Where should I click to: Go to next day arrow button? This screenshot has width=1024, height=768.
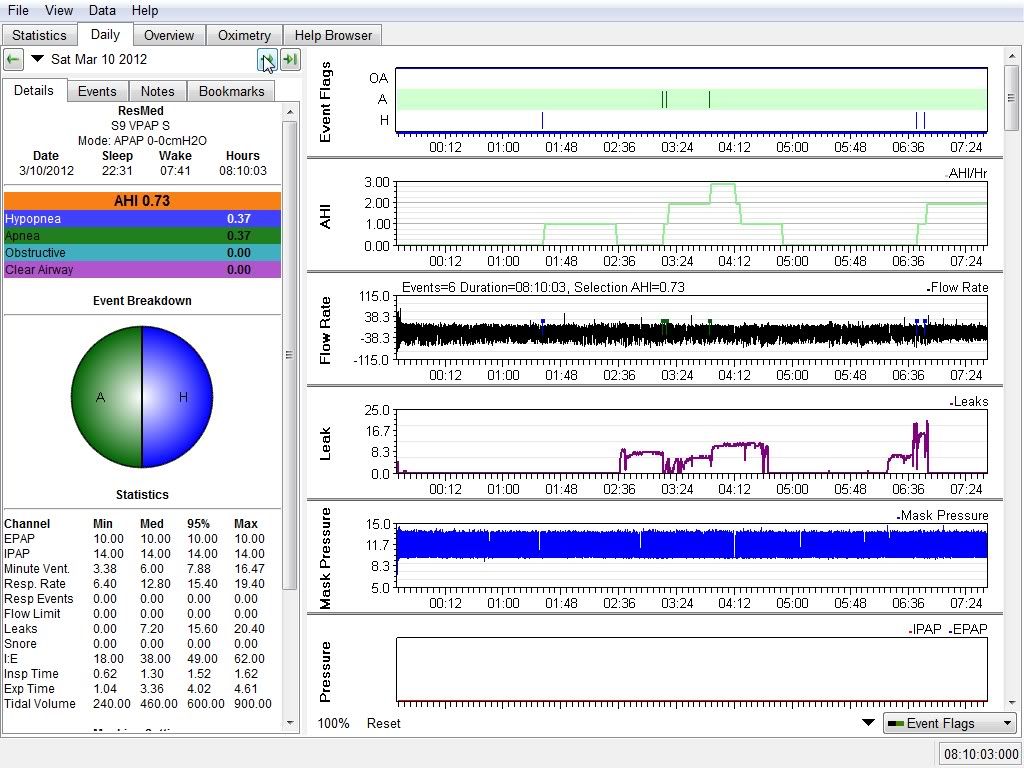[266, 59]
